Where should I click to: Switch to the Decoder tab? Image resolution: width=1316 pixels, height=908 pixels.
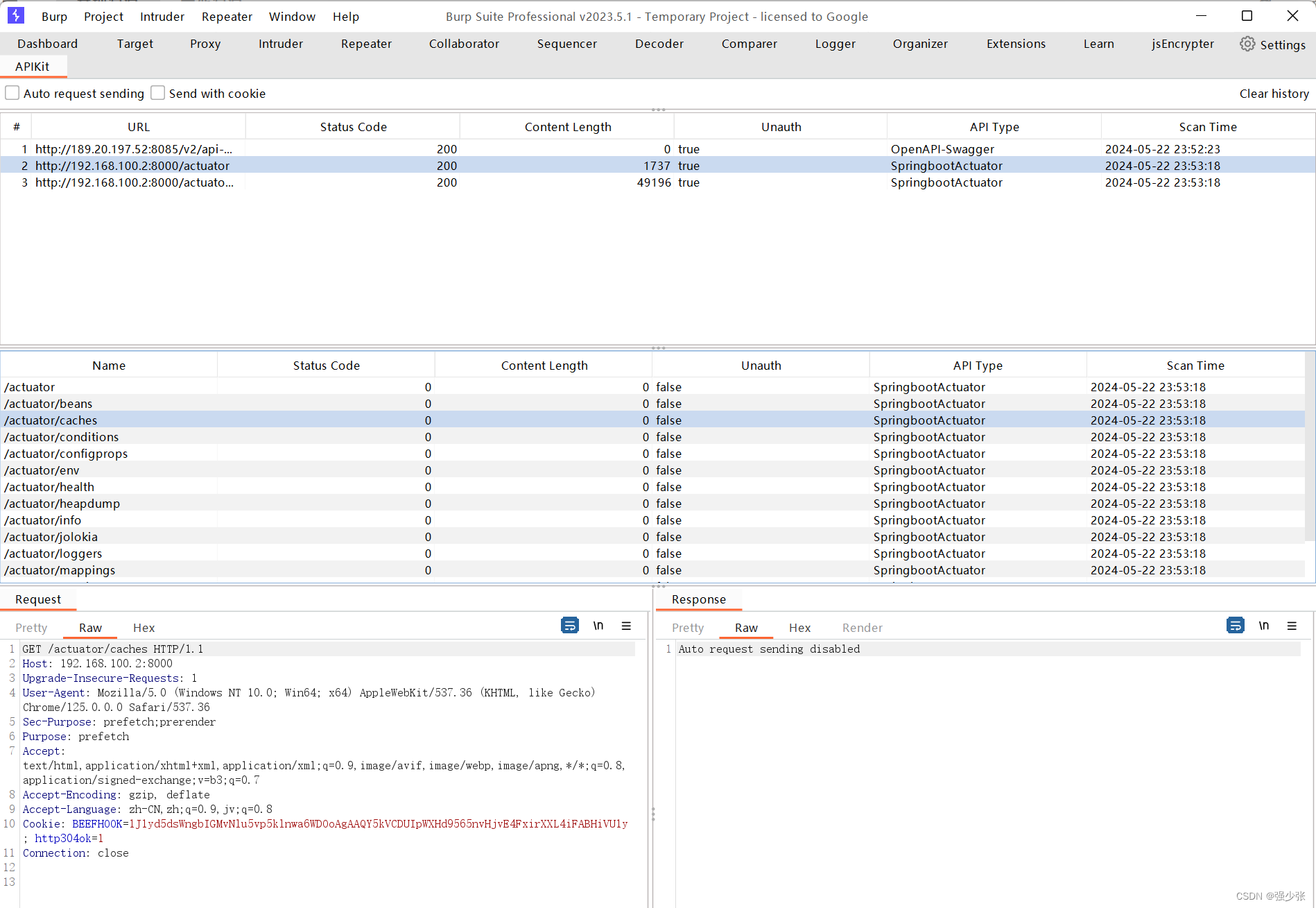click(x=659, y=44)
